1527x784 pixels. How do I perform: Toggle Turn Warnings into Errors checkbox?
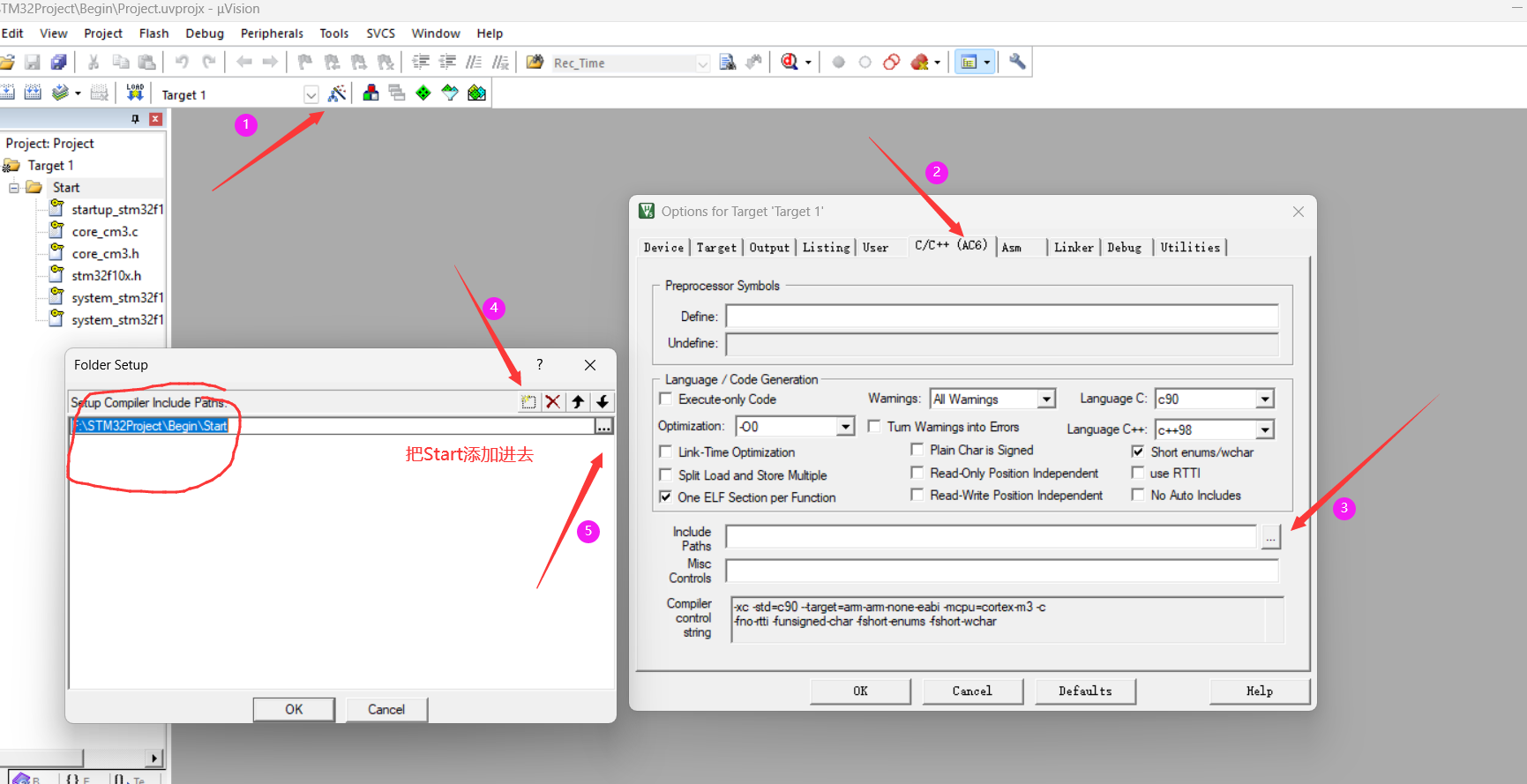coord(874,426)
